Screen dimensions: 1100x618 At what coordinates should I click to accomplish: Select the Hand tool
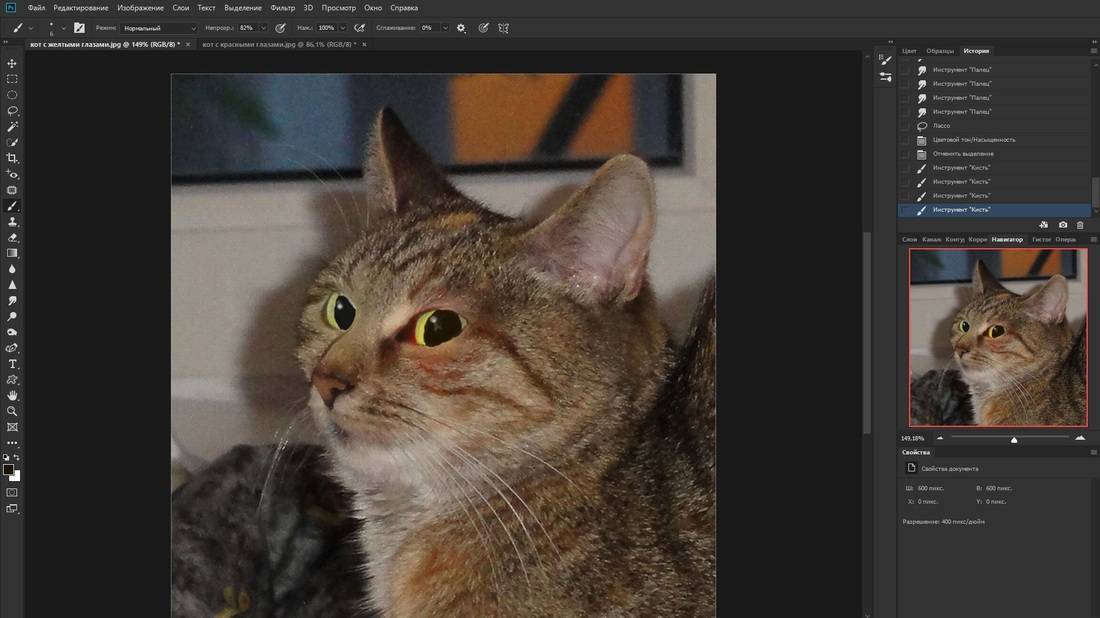[x=12, y=396]
